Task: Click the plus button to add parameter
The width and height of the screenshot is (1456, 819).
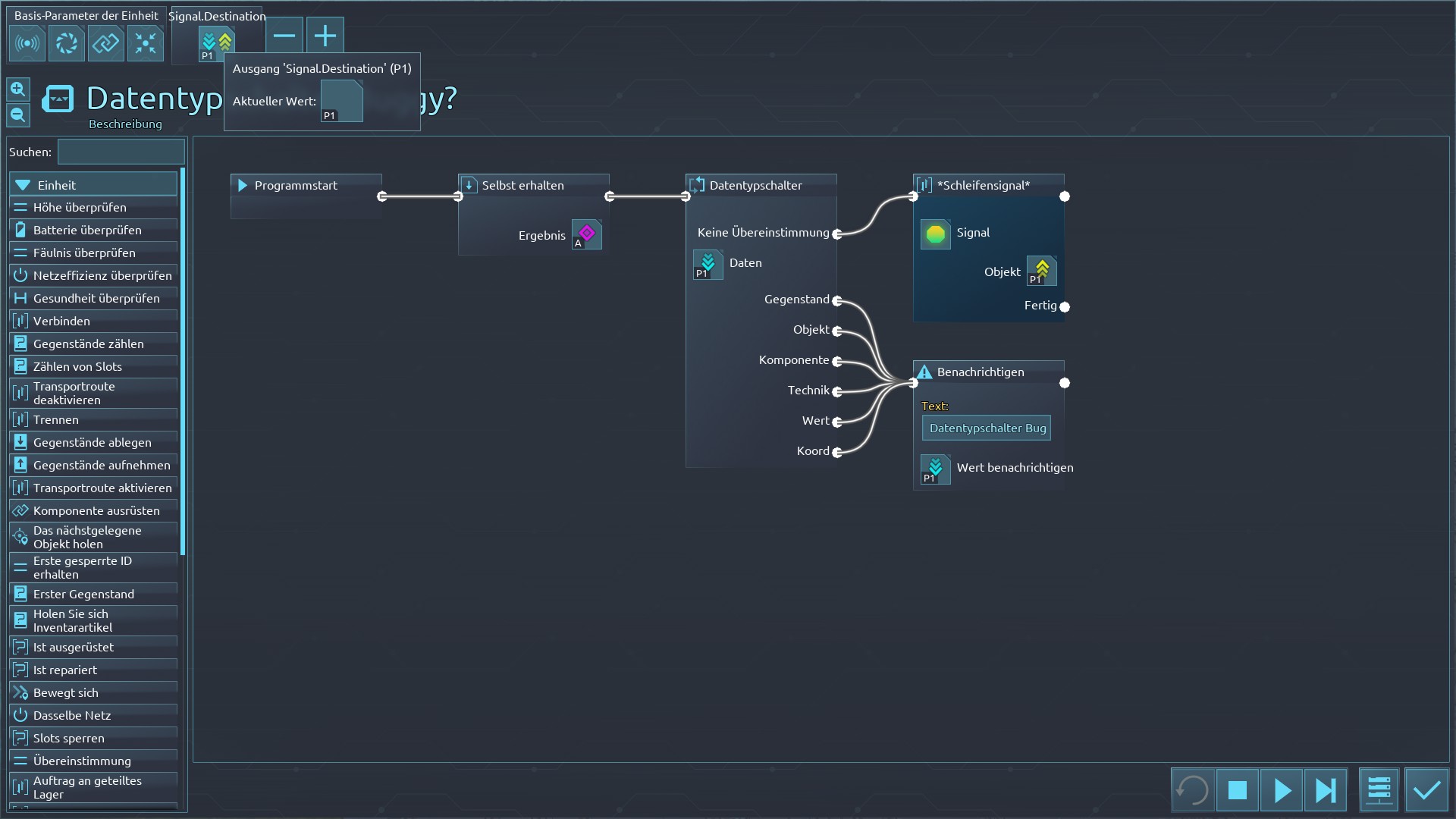Action: point(325,36)
